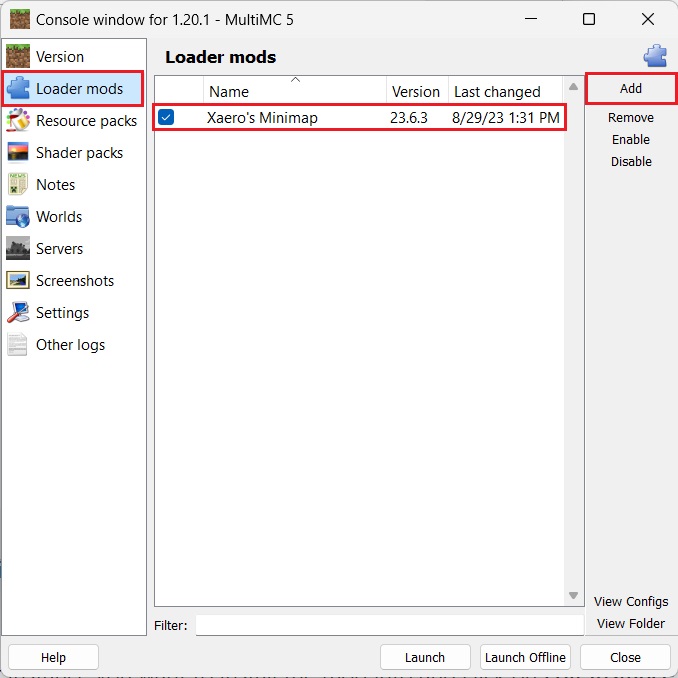Click the Enable mod button
This screenshot has width=678, height=678.
(x=630, y=139)
